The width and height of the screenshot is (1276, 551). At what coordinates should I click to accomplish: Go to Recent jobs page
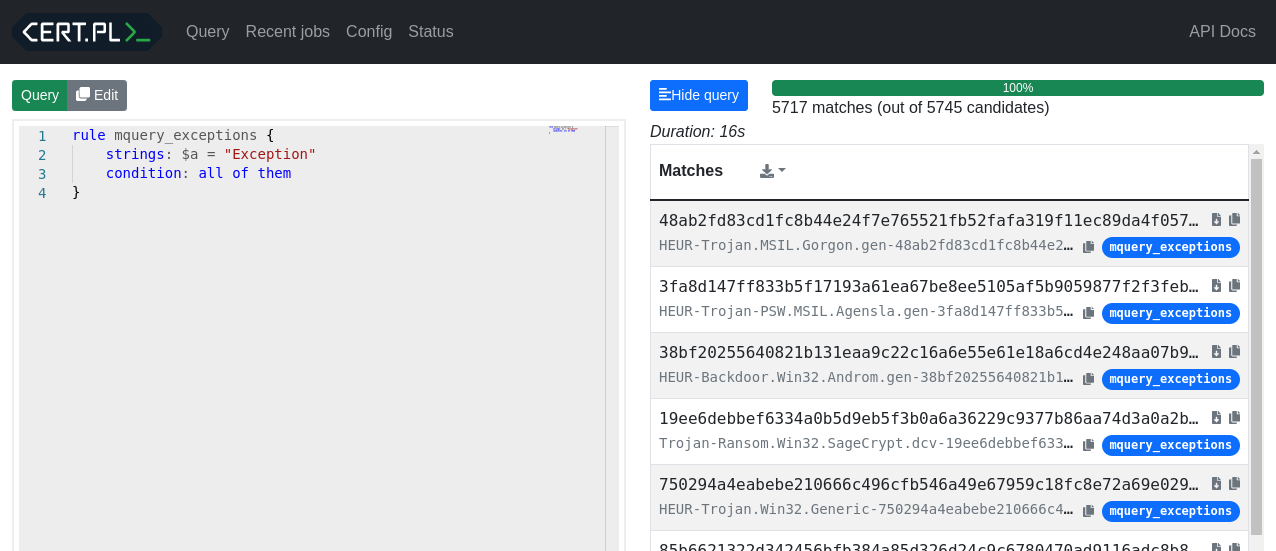coord(288,32)
